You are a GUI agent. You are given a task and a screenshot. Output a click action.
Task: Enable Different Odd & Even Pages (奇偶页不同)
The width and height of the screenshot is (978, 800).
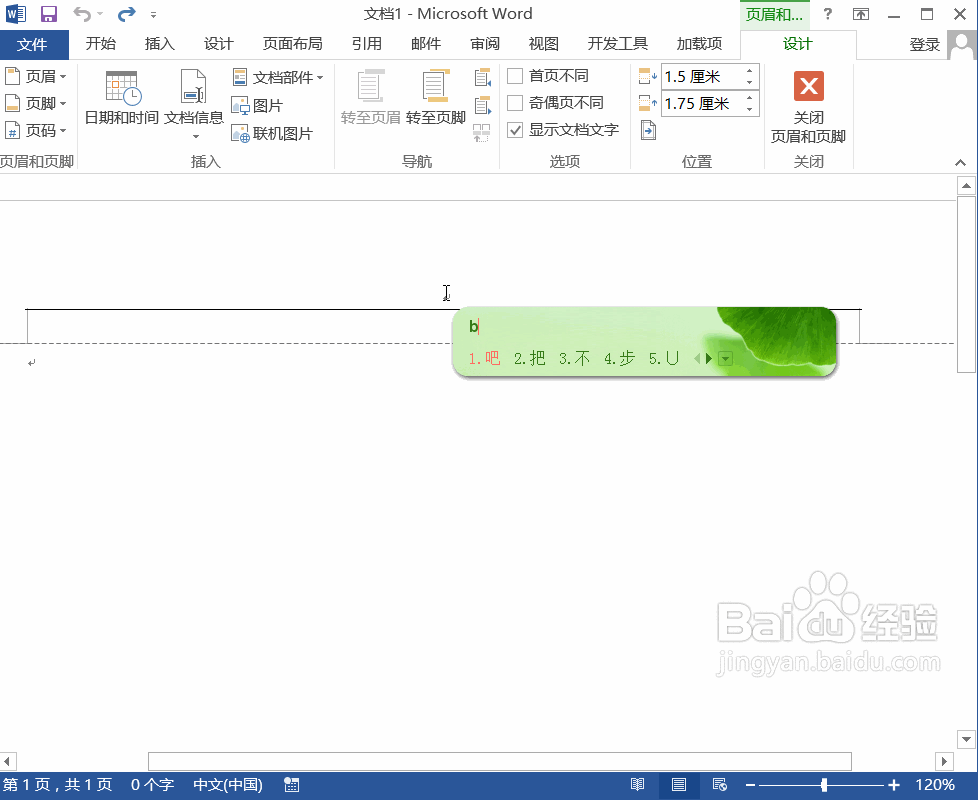(x=515, y=103)
